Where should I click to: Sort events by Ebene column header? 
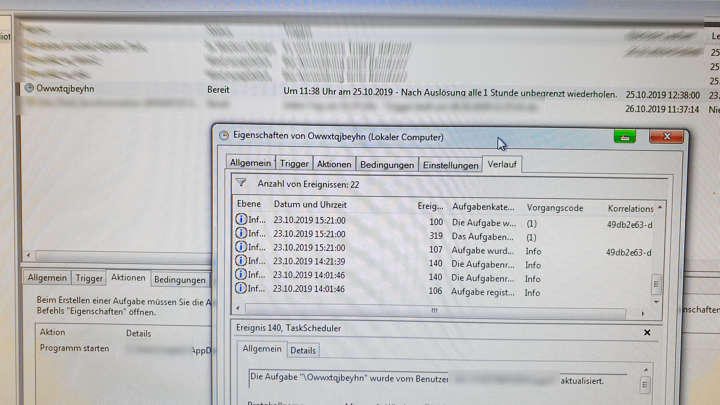[249, 204]
